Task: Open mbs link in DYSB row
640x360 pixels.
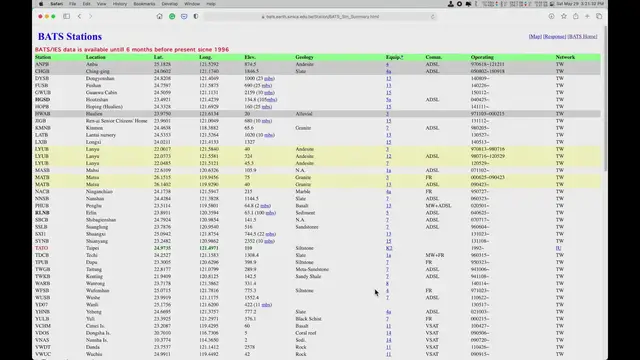Action: coord(269,78)
